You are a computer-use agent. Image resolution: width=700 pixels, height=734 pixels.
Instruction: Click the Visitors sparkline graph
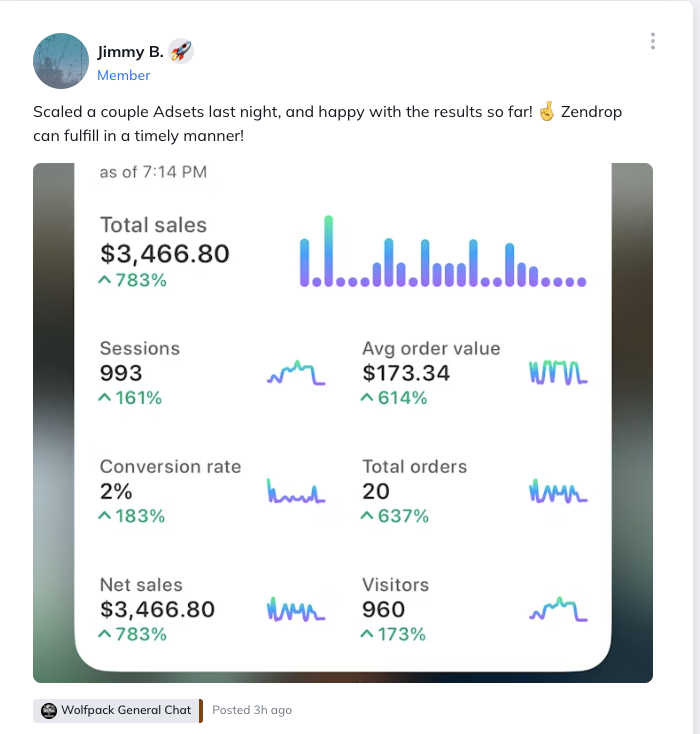click(x=557, y=609)
